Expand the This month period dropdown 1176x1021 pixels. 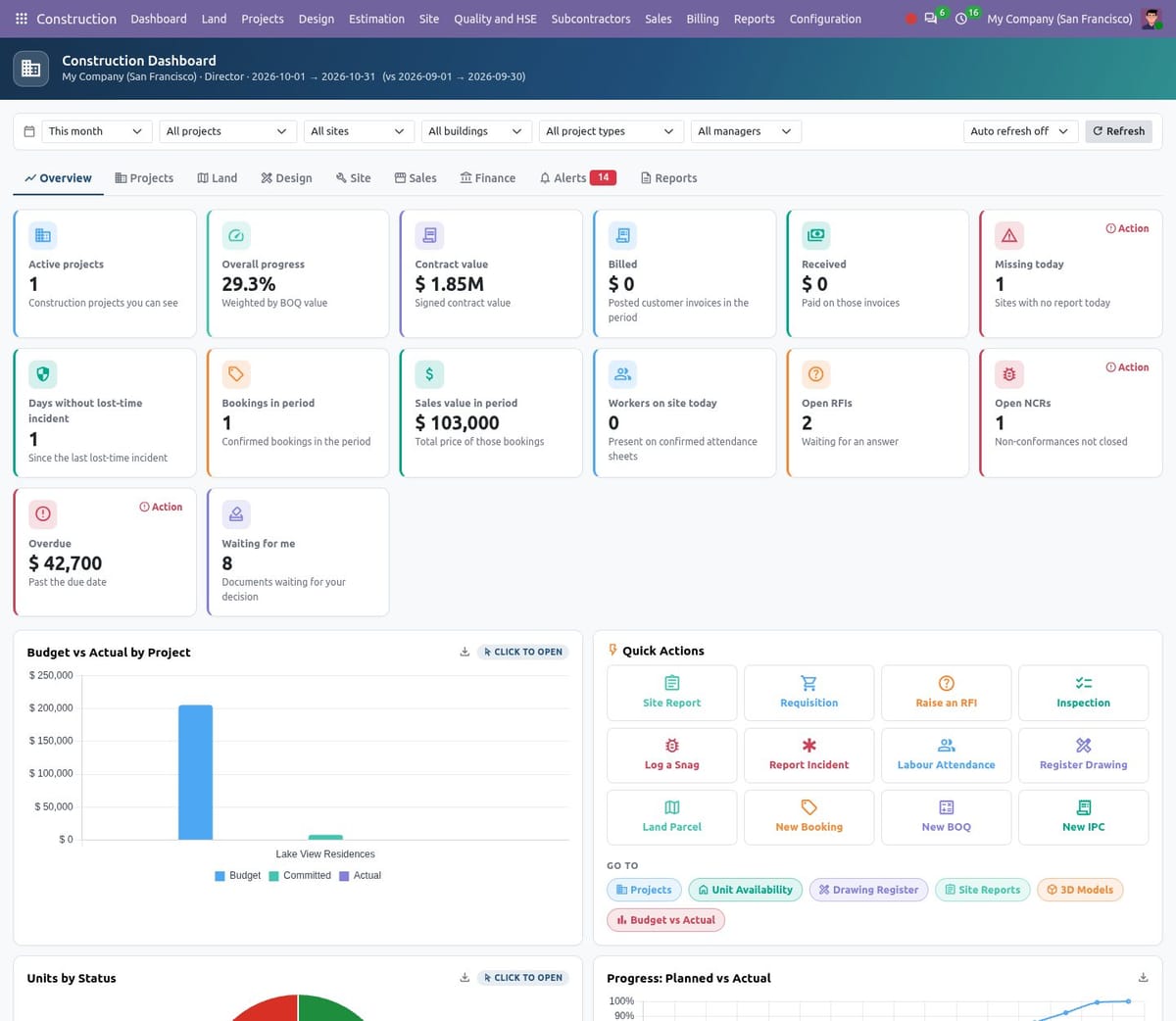[96, 131]
